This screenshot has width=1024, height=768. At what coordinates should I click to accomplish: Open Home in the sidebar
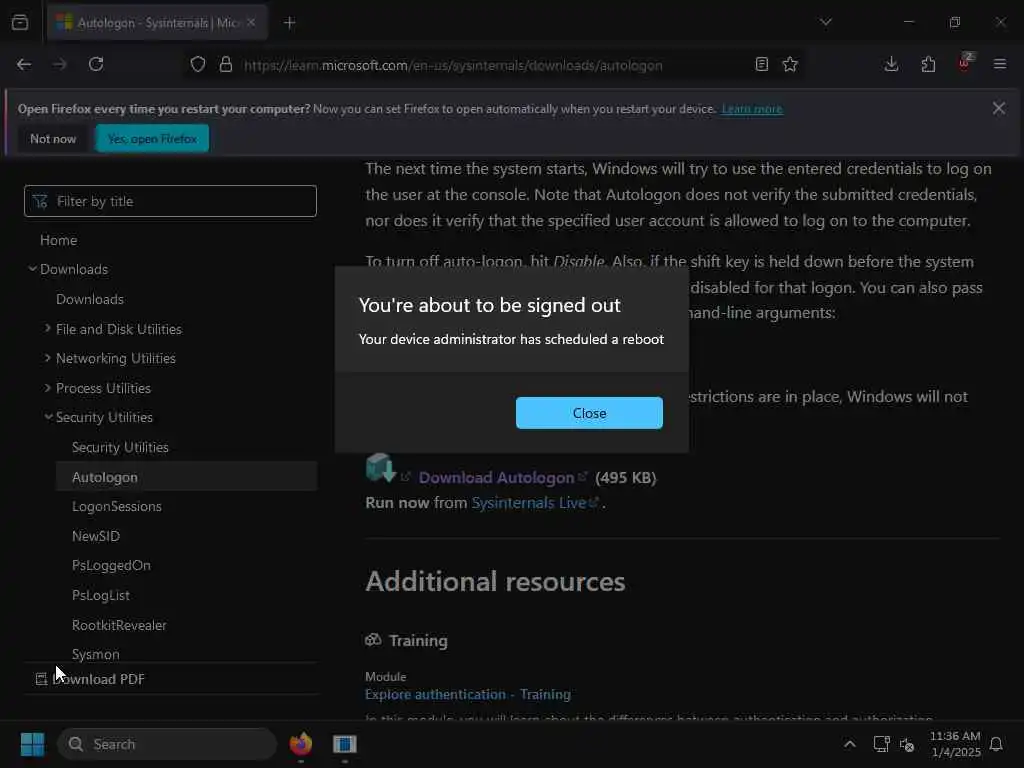pyautogui.click(x=59, y=240)
